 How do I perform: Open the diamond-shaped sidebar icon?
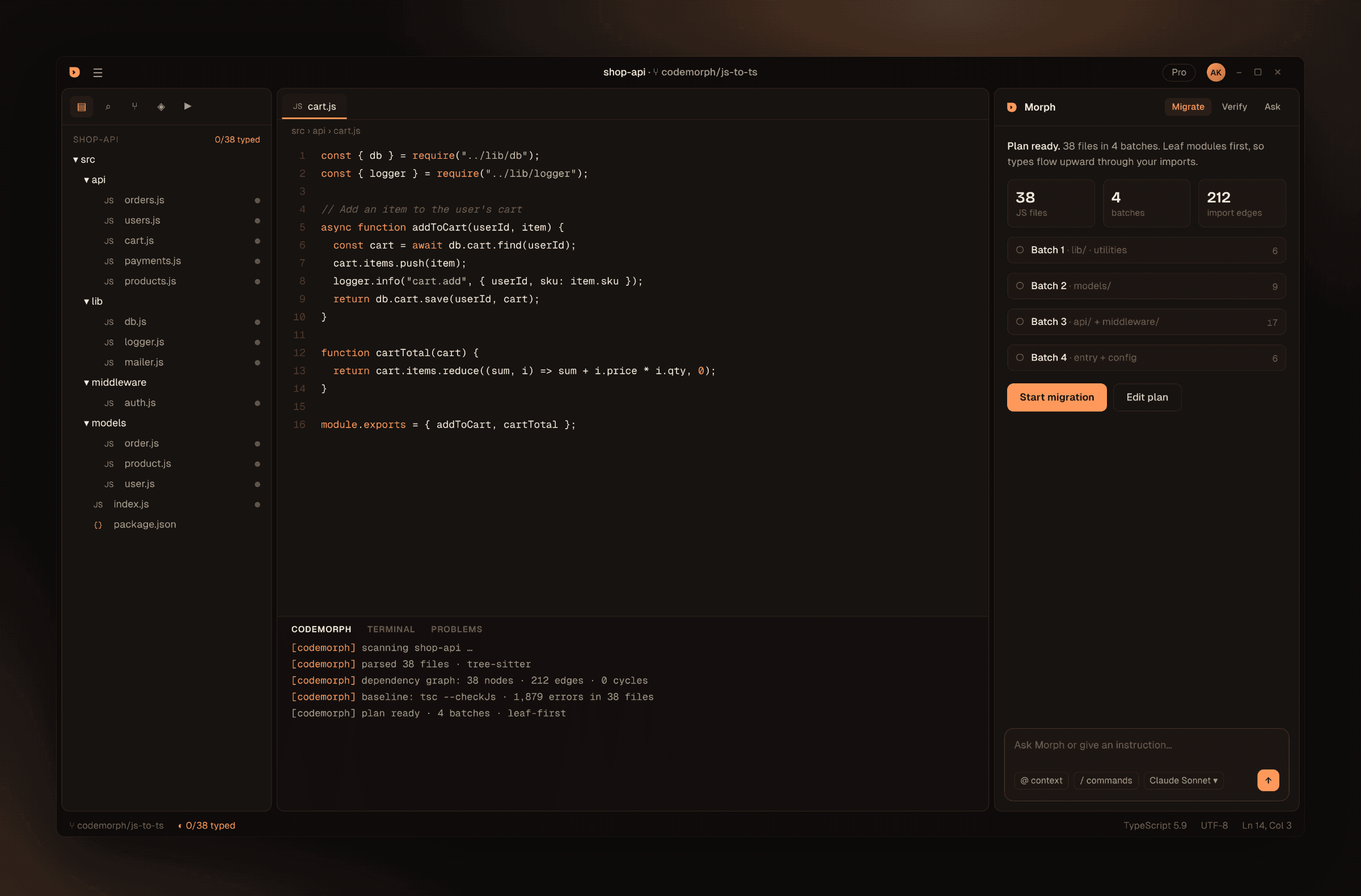tap(161, 107)
